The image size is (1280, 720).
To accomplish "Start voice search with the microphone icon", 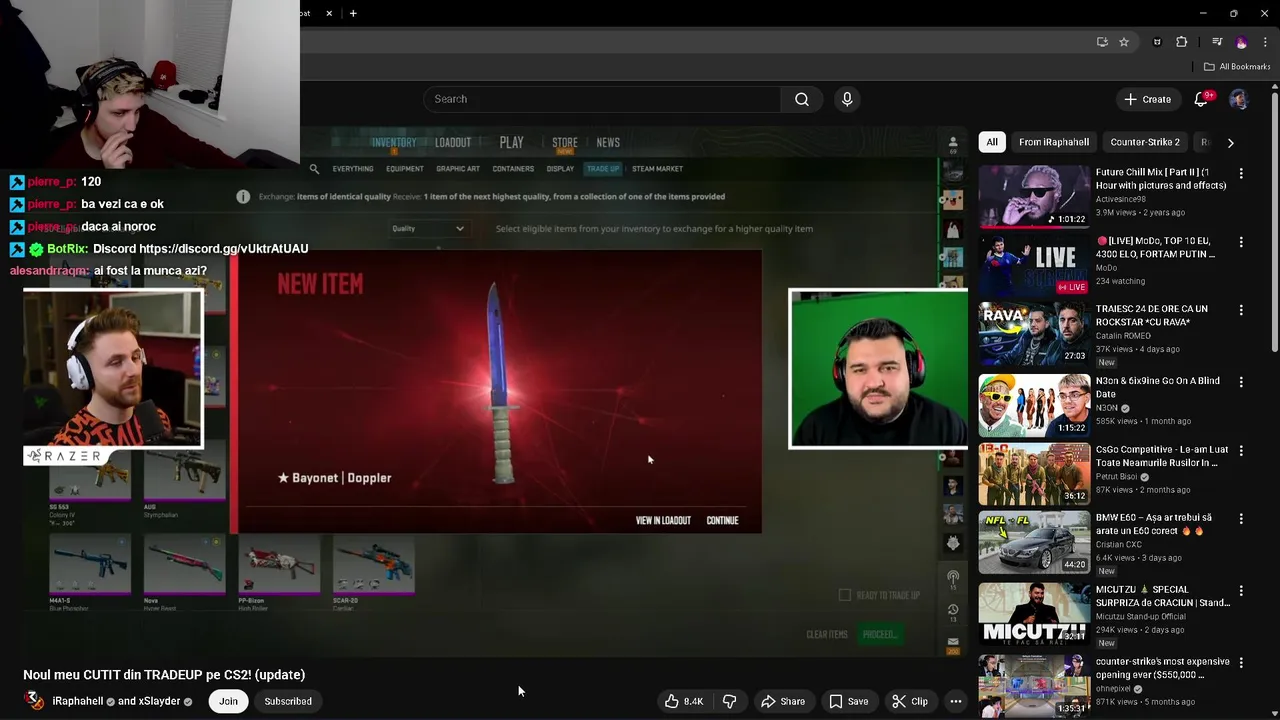I will tap(847, 99).
